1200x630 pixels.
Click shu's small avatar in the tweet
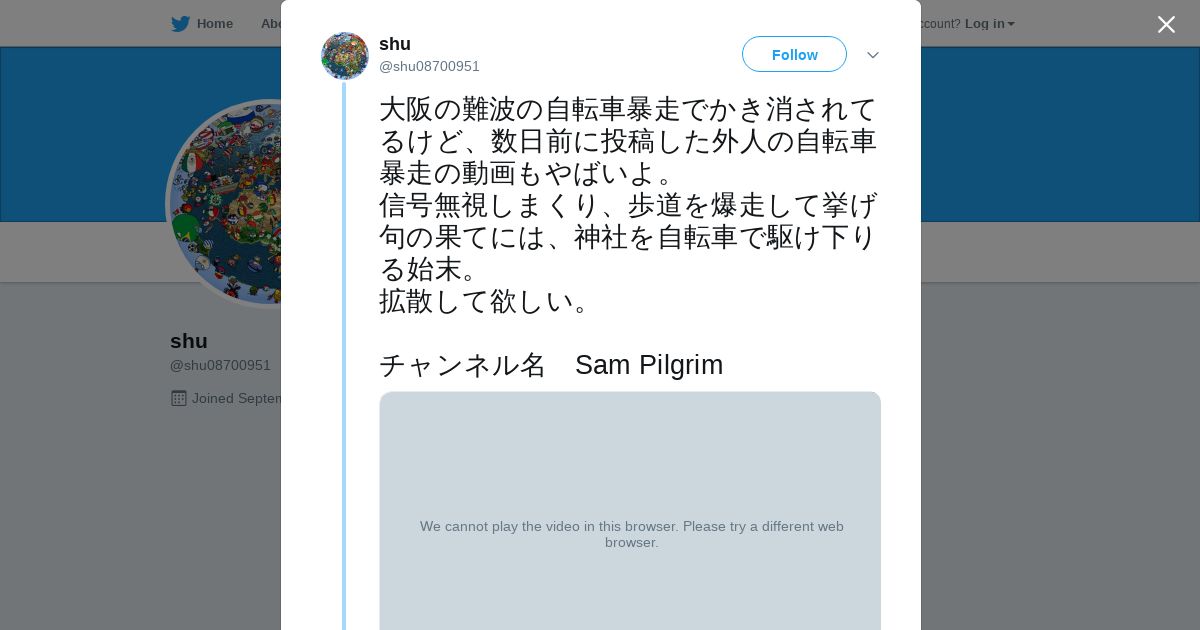tap(345, 56)
